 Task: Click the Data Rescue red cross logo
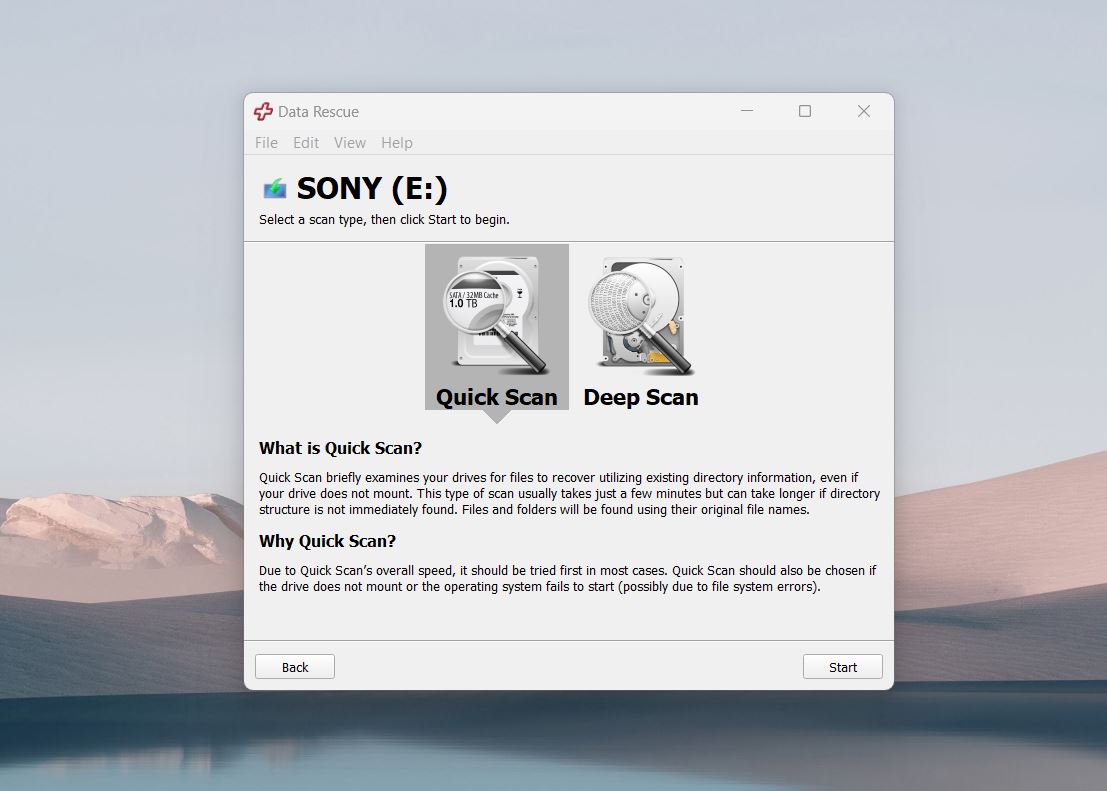tap(263, 112)
